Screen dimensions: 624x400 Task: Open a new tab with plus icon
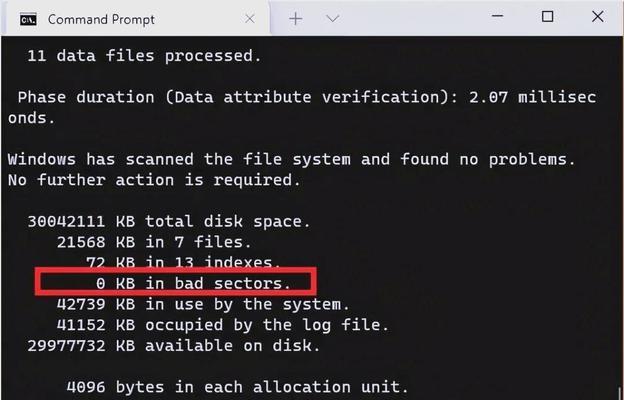pyautogui.click(x=296, y=19)
